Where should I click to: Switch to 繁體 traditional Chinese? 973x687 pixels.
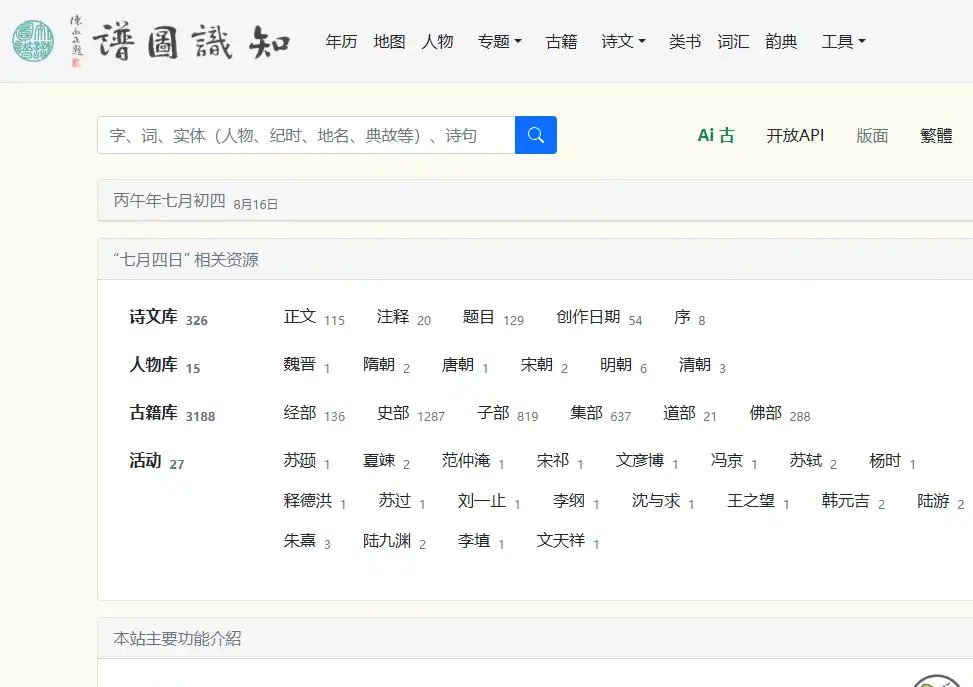coord(936,135)
